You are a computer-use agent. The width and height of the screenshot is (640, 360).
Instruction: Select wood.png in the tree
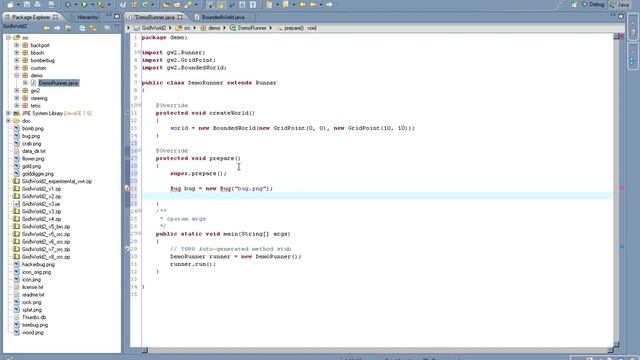coord(33,333)
